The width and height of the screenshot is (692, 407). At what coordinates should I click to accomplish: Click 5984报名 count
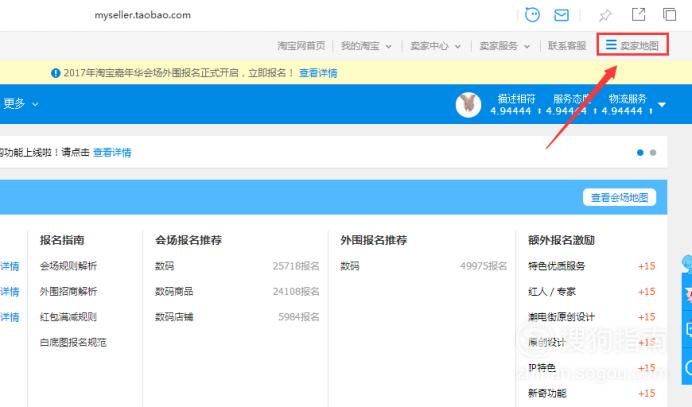[x=299, y=317]
